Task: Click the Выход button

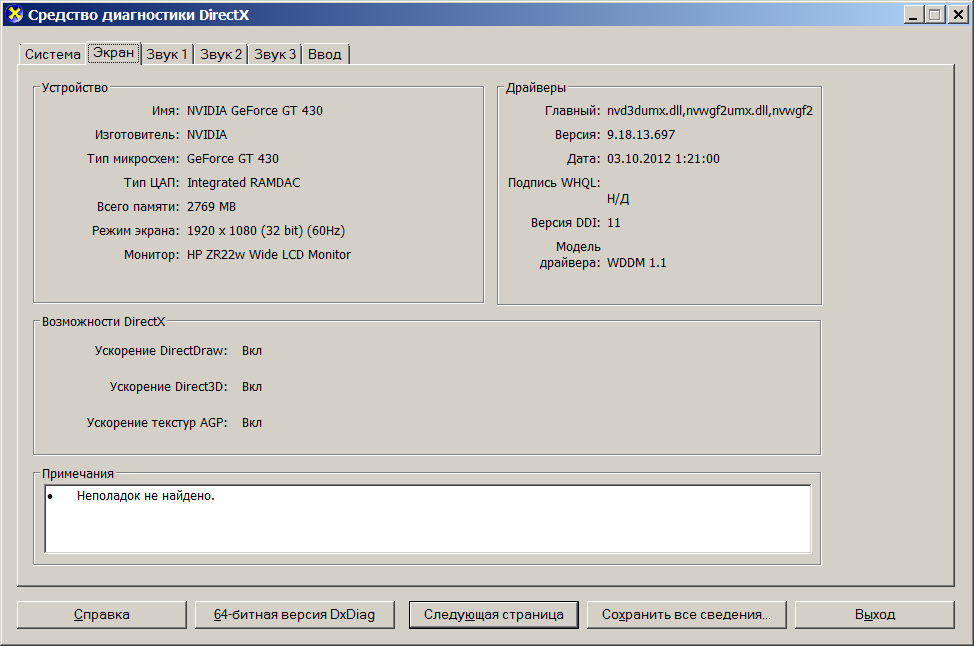Action: (875, 615)
